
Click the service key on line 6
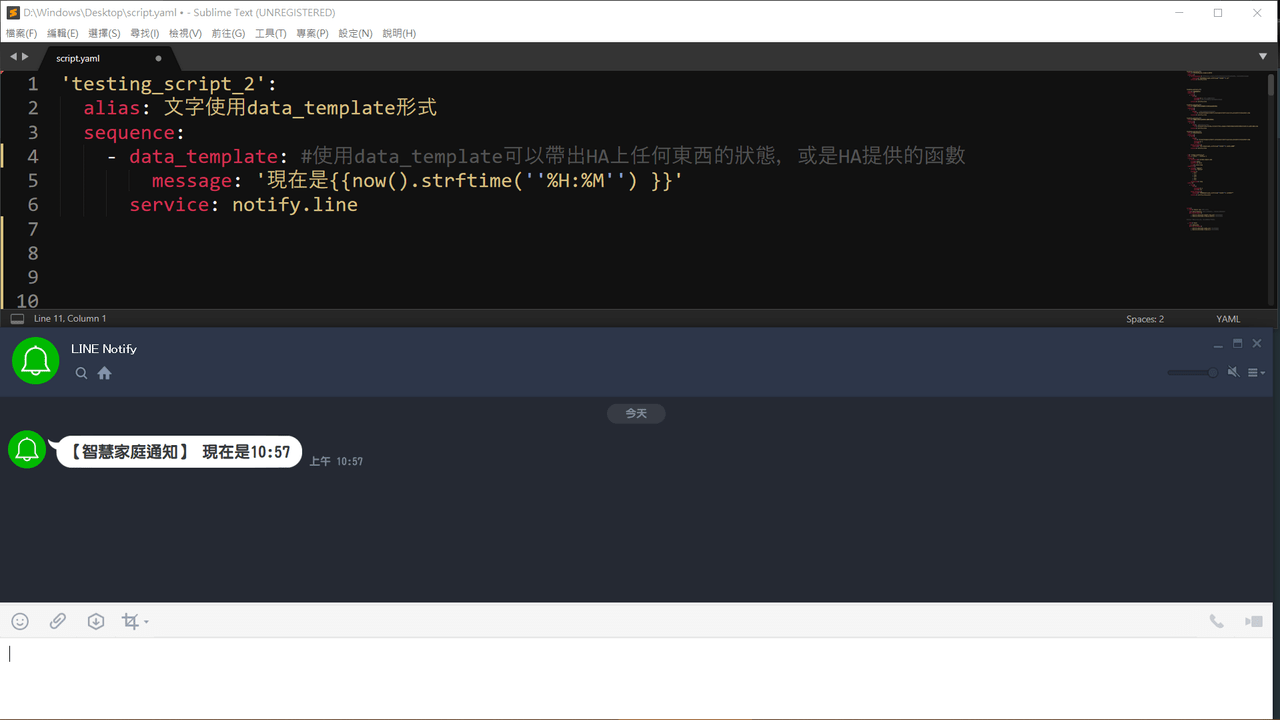[169, 205]
